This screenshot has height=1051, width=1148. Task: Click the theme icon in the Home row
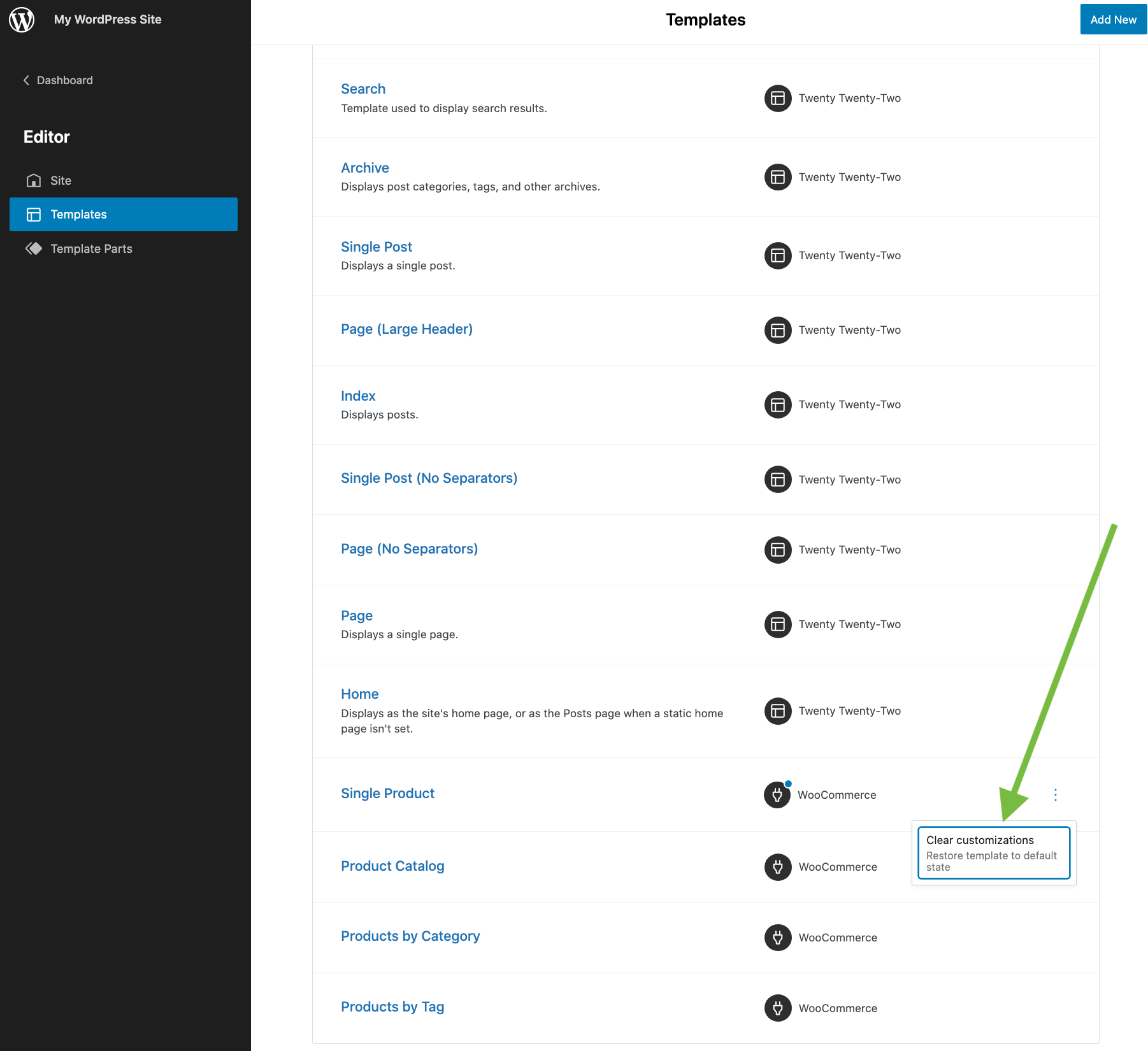tap(777, 711)
